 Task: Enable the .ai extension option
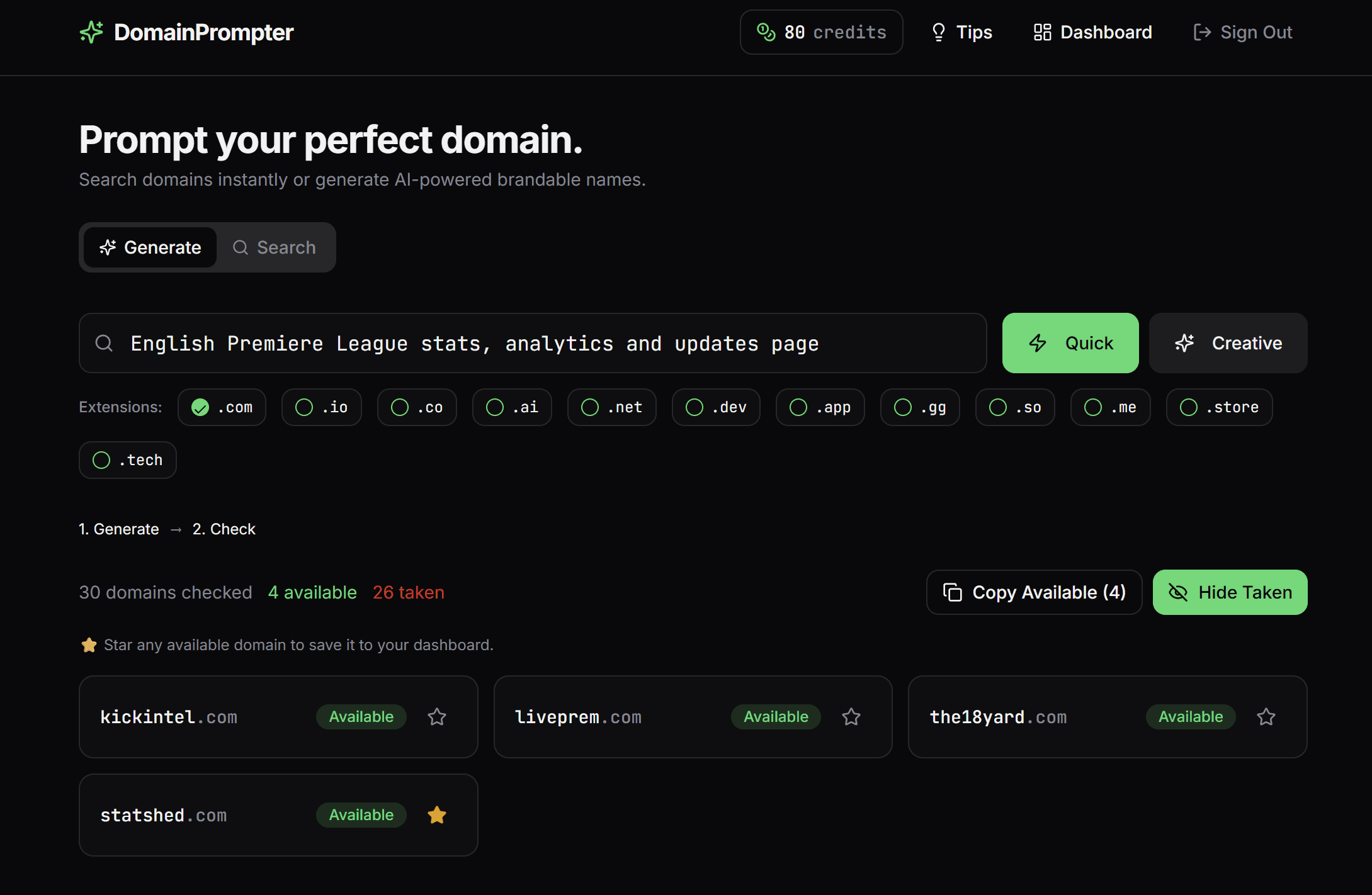[x=512, y=407]
